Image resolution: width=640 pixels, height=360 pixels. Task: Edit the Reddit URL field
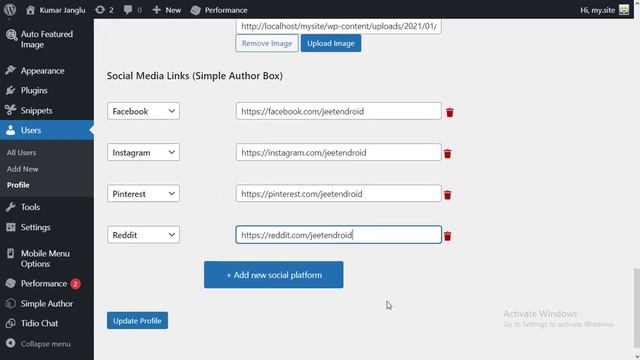tap(338, 235)
